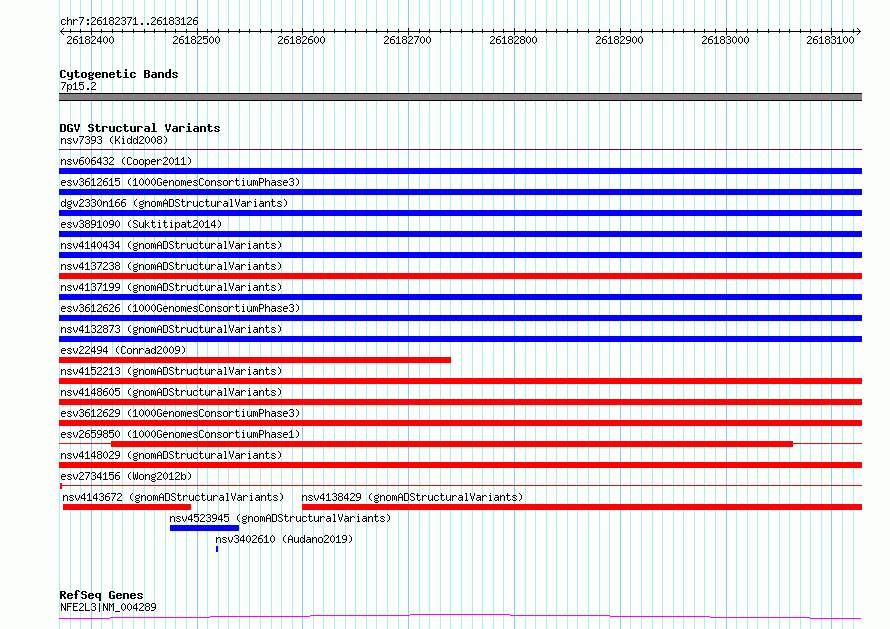Viewport: 890px width, 629px height.
Task: Click the red bar under nsv4148605
Action: coord(460,402)
